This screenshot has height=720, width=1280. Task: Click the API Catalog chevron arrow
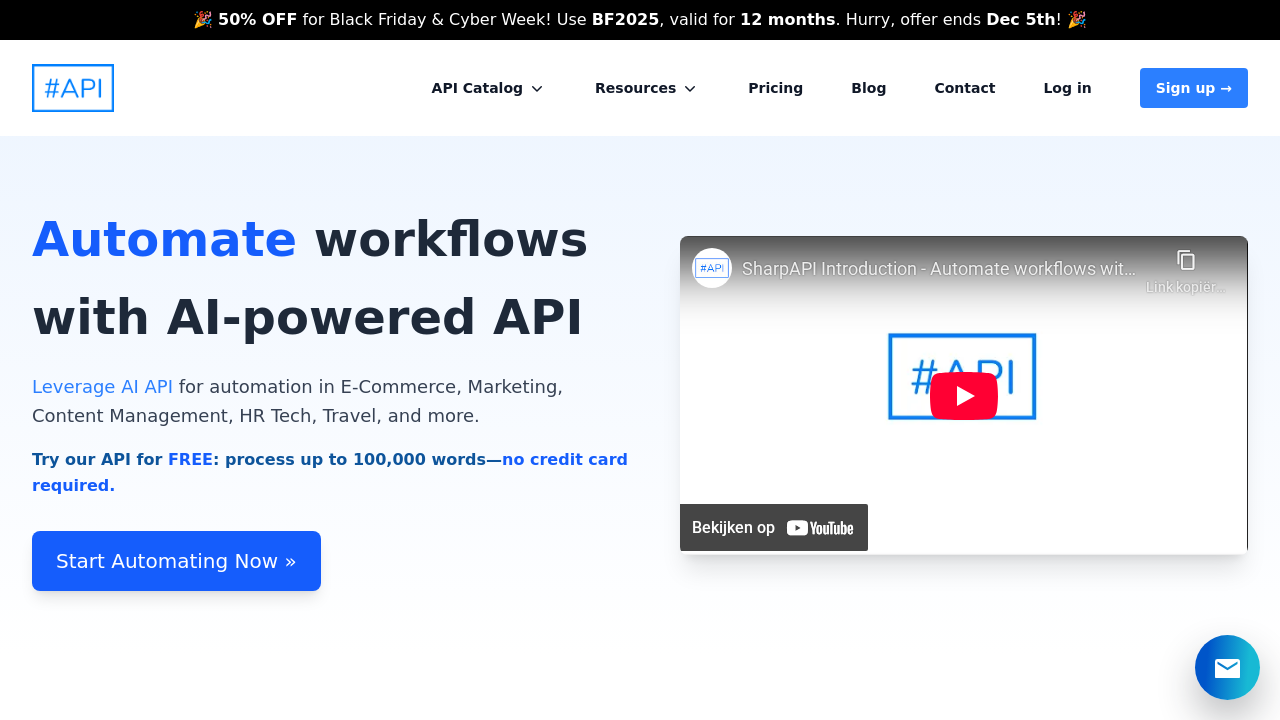tap(537, 89)
